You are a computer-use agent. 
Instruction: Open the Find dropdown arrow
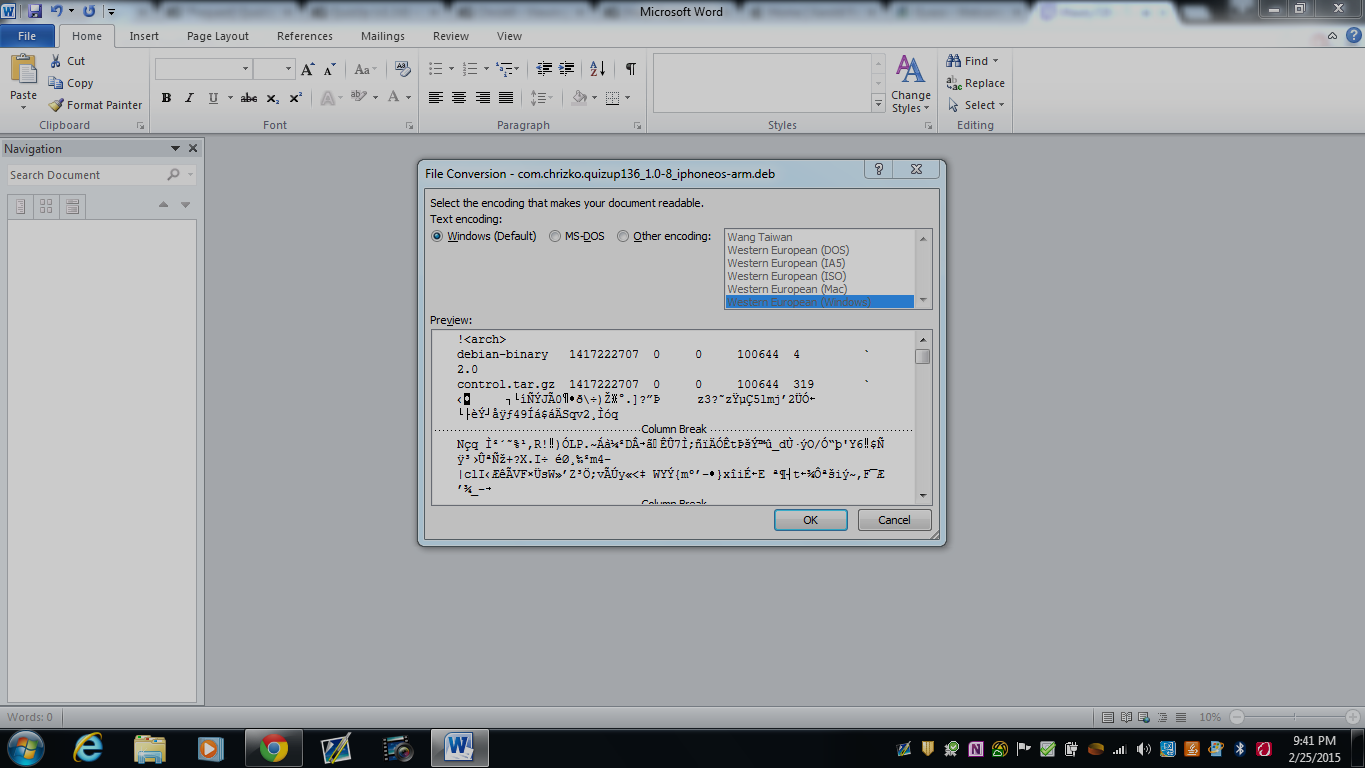pyautogui.click(x=995, y=61)
